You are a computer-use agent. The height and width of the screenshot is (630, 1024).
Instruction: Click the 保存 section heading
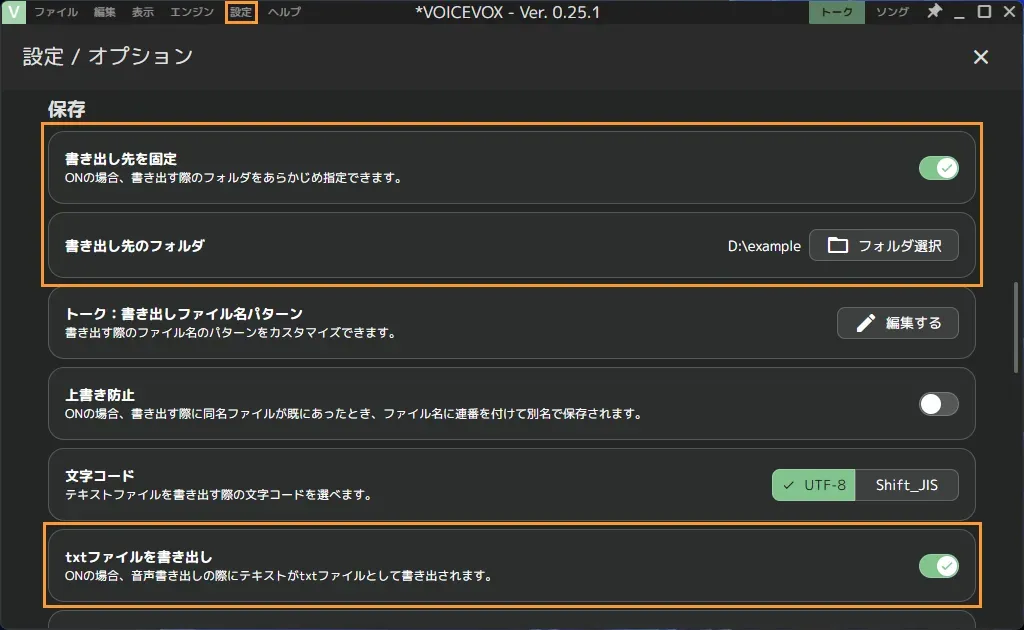pos(67,109)
